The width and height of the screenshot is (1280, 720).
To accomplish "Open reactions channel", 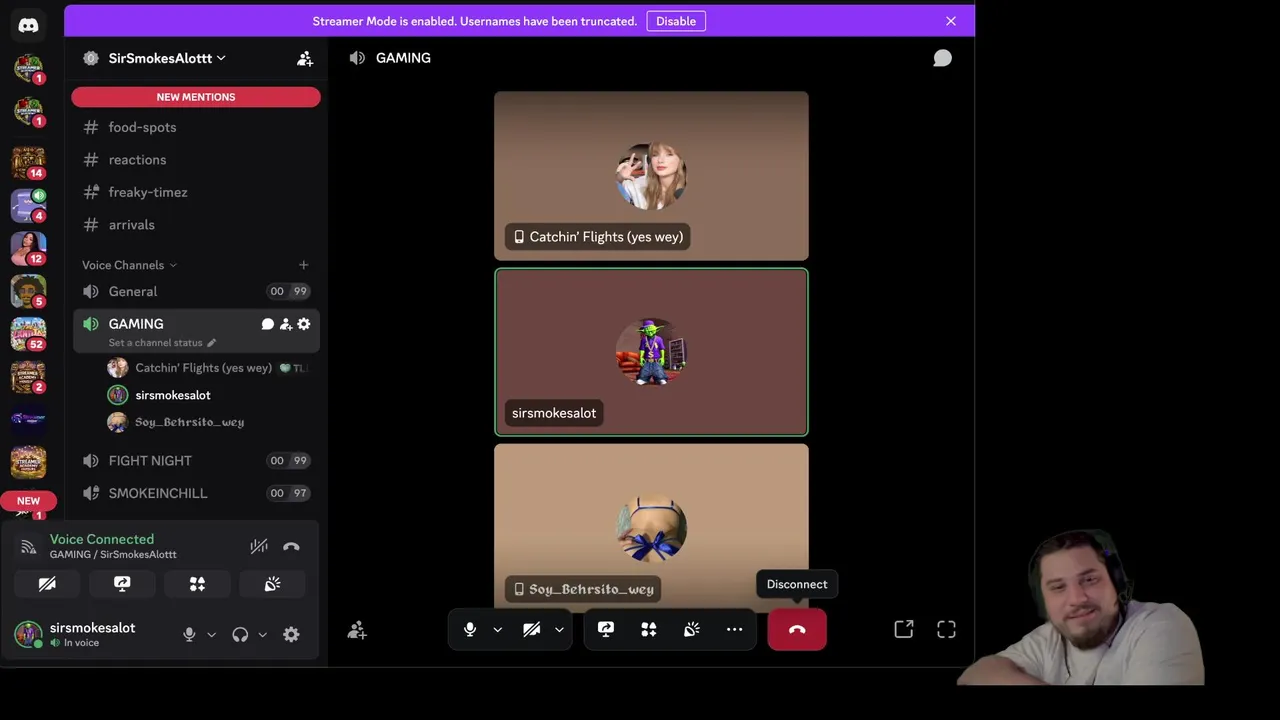I will coord(196,160).
